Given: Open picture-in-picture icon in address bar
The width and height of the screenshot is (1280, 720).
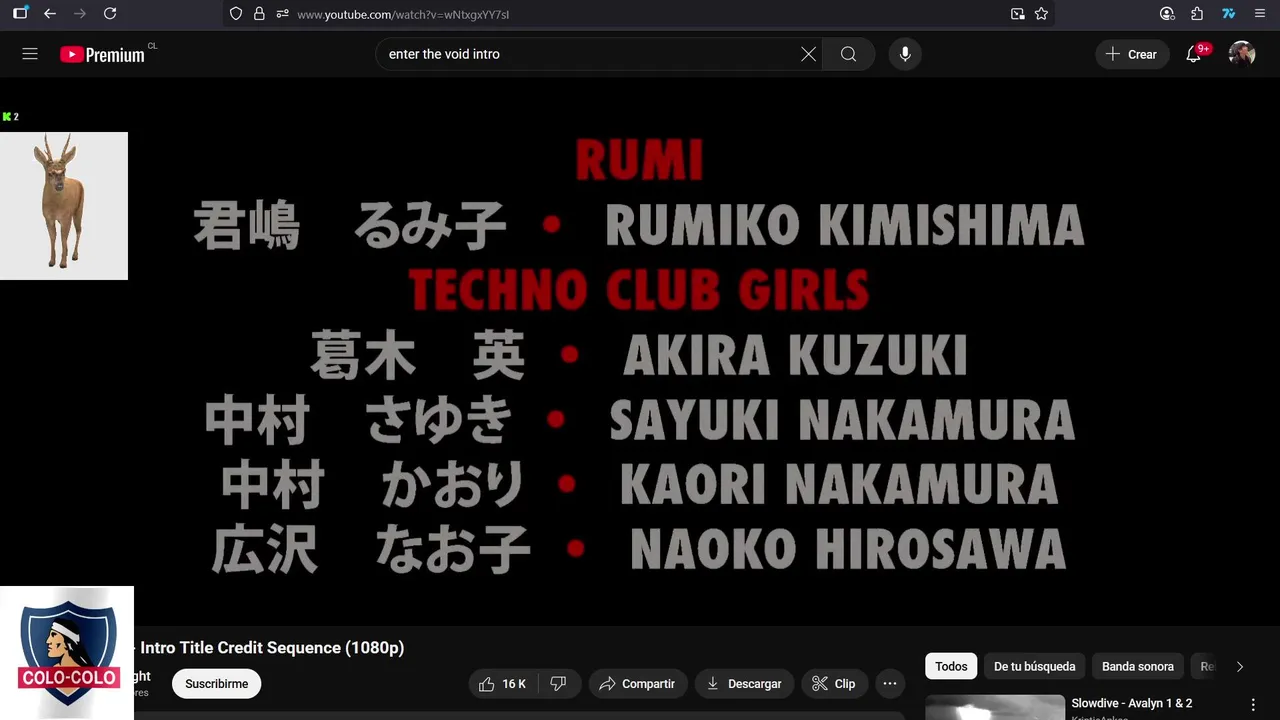Looking at the screenshot, I should pos(1017,14).
